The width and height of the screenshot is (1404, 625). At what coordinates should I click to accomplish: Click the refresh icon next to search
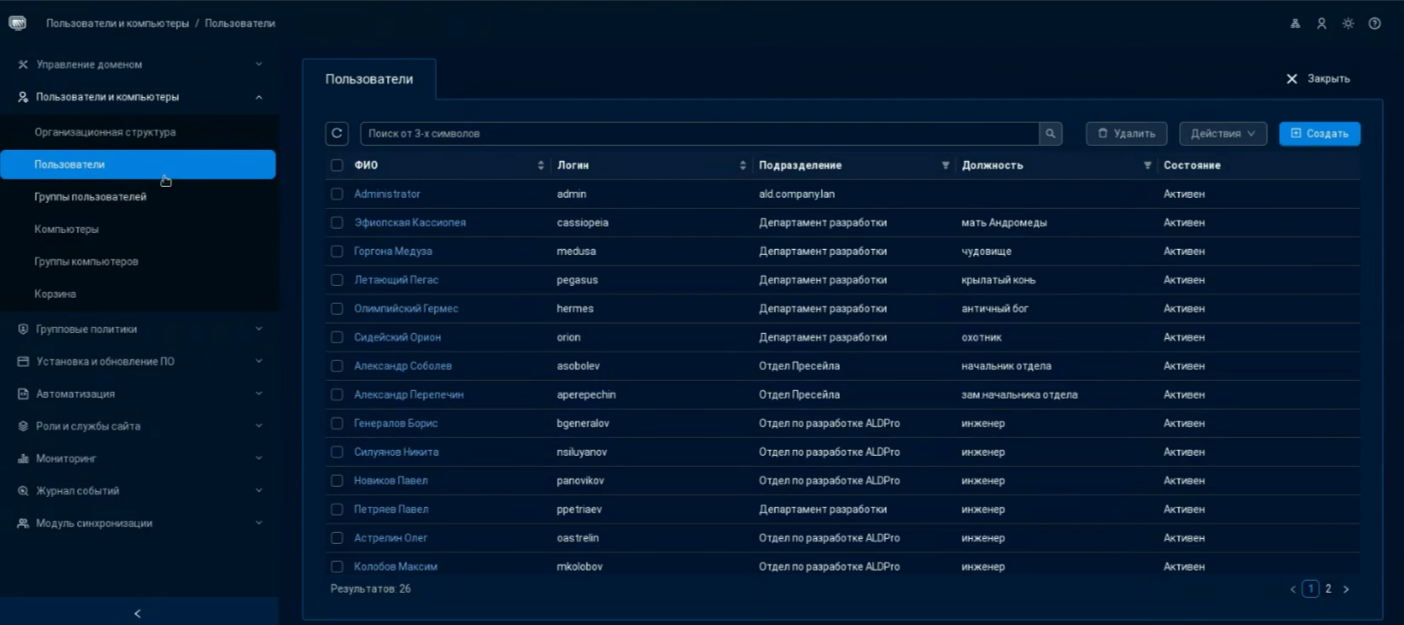click(337, 133)
